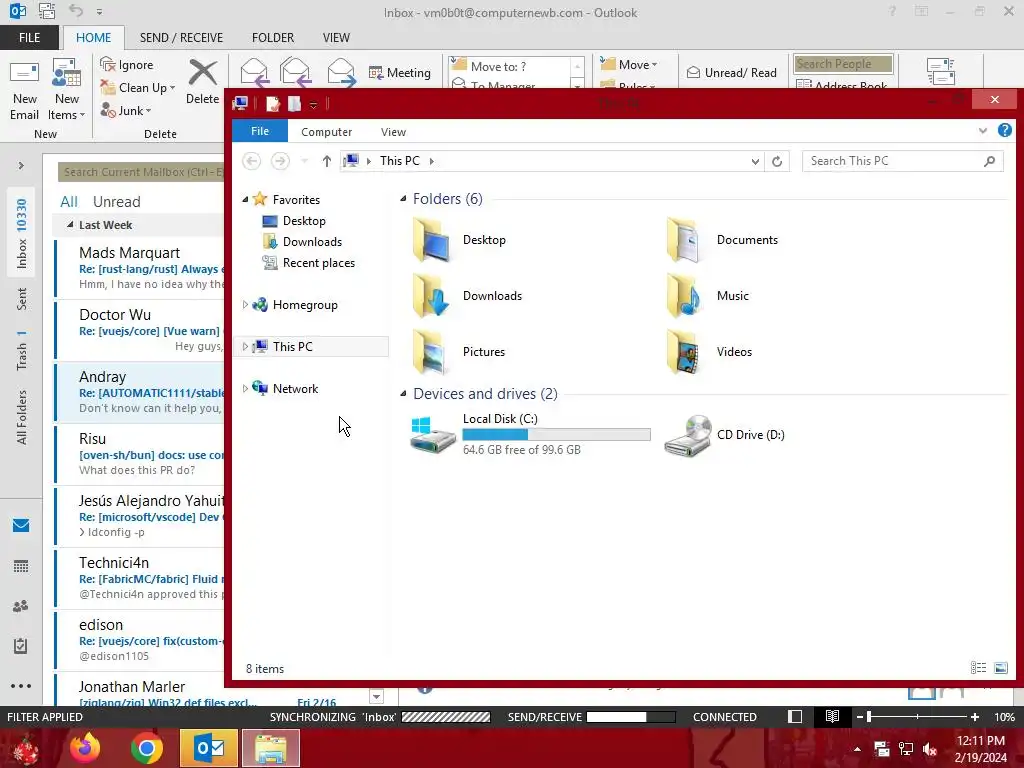The image size is (1024, 768).
Task: Collapse the Devices and drives group
Action: point(403,393)
